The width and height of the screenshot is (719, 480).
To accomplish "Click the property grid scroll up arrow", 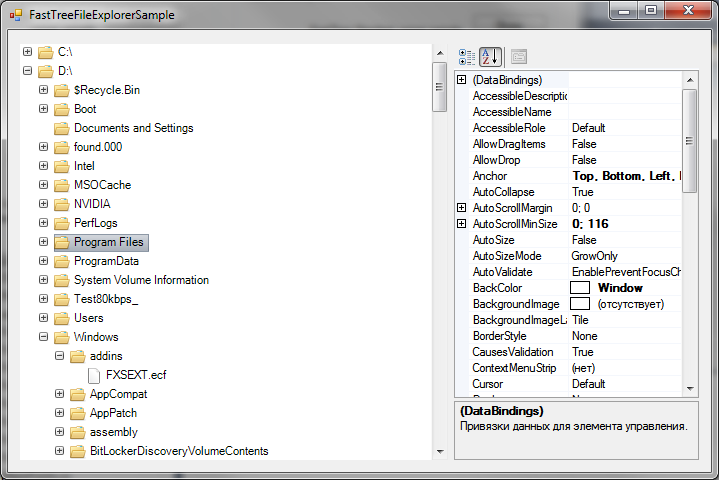I will [x=690, y=80].
